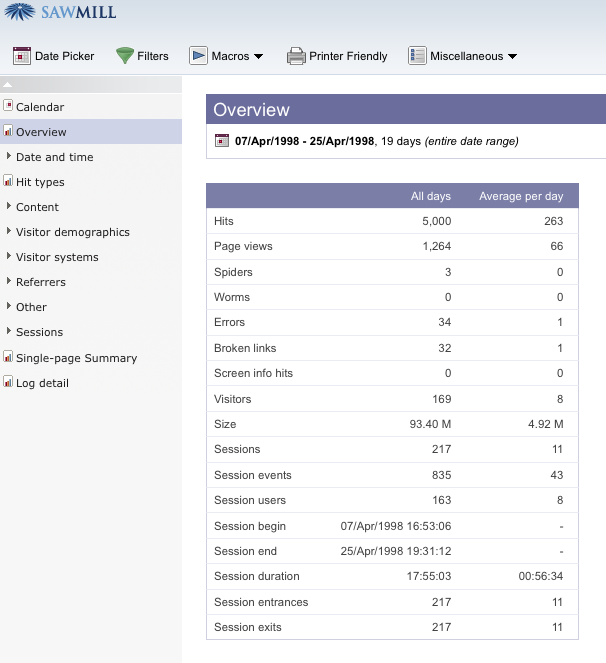Expand the Date and time tree
Image resolution: width=606 pixels, height=663 pixels.
coord(8,157)
